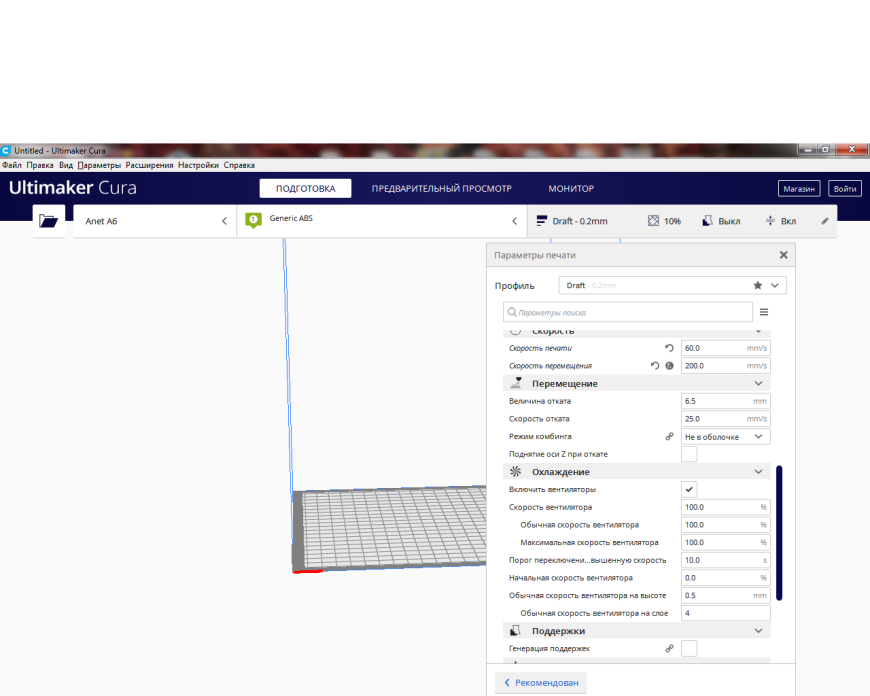Viewport: 870px width, 696px height.
Task: Toggle Включить вентиляторы checkbox
Action: 689,490
